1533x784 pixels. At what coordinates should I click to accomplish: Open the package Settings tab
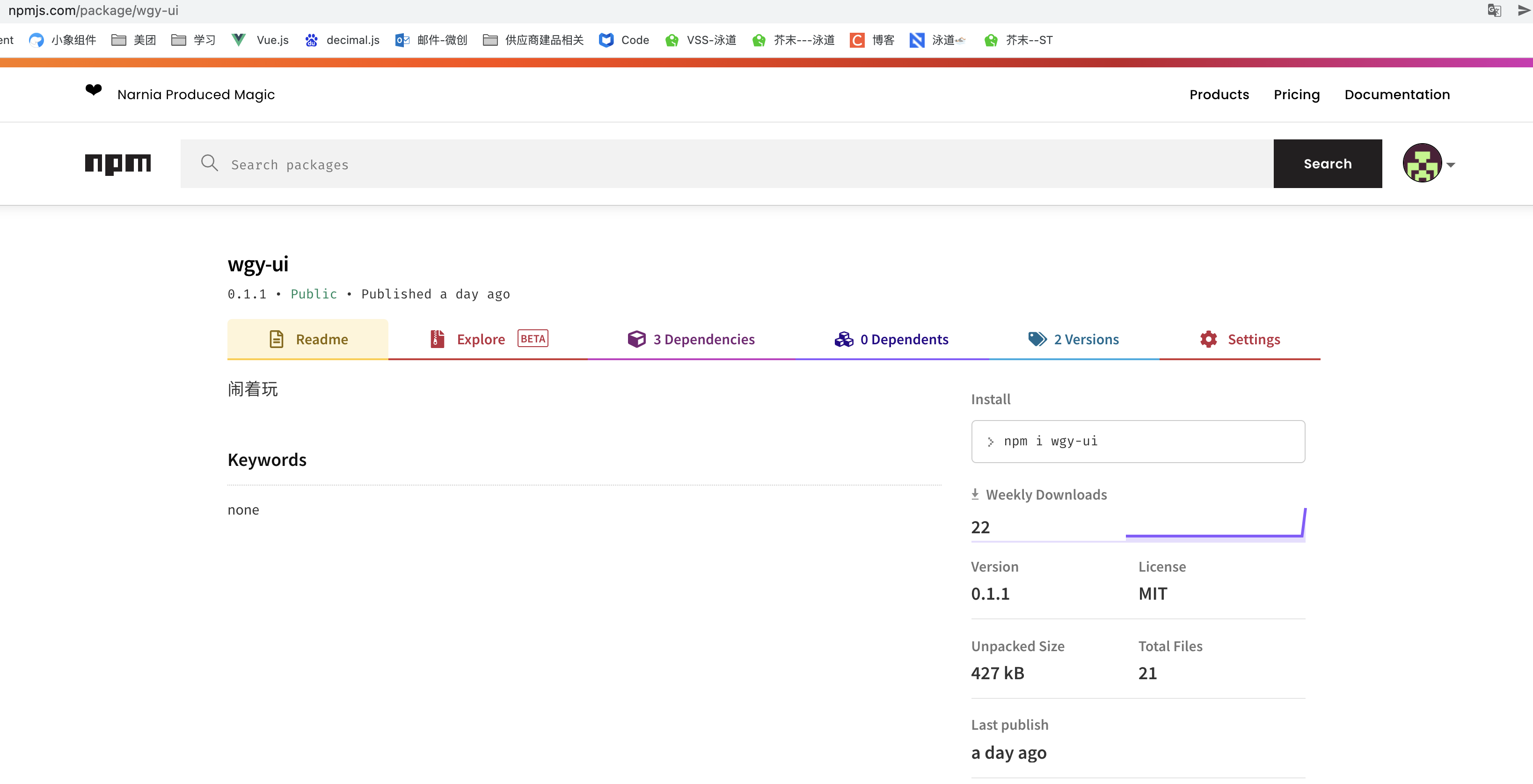(x=1240, y=339)
